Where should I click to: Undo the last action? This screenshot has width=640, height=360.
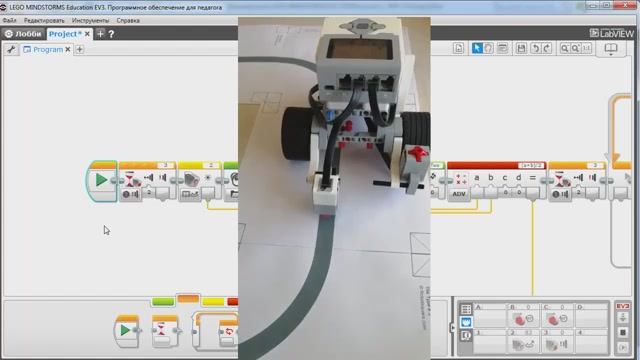[535, 48]
